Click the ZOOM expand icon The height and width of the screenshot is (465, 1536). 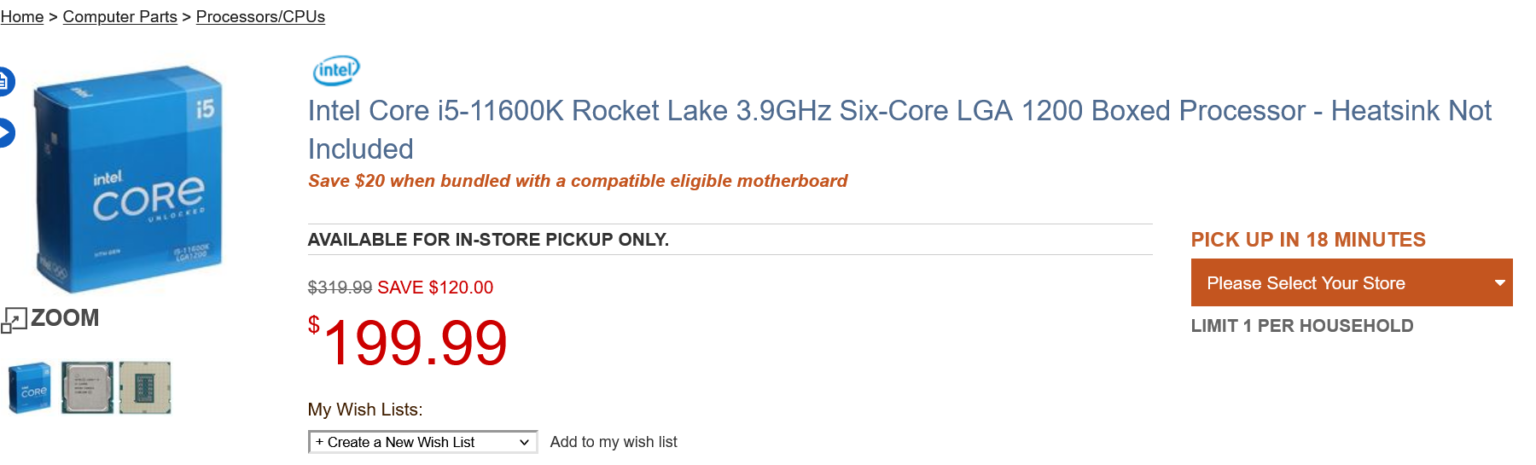[x=13, y=320]
